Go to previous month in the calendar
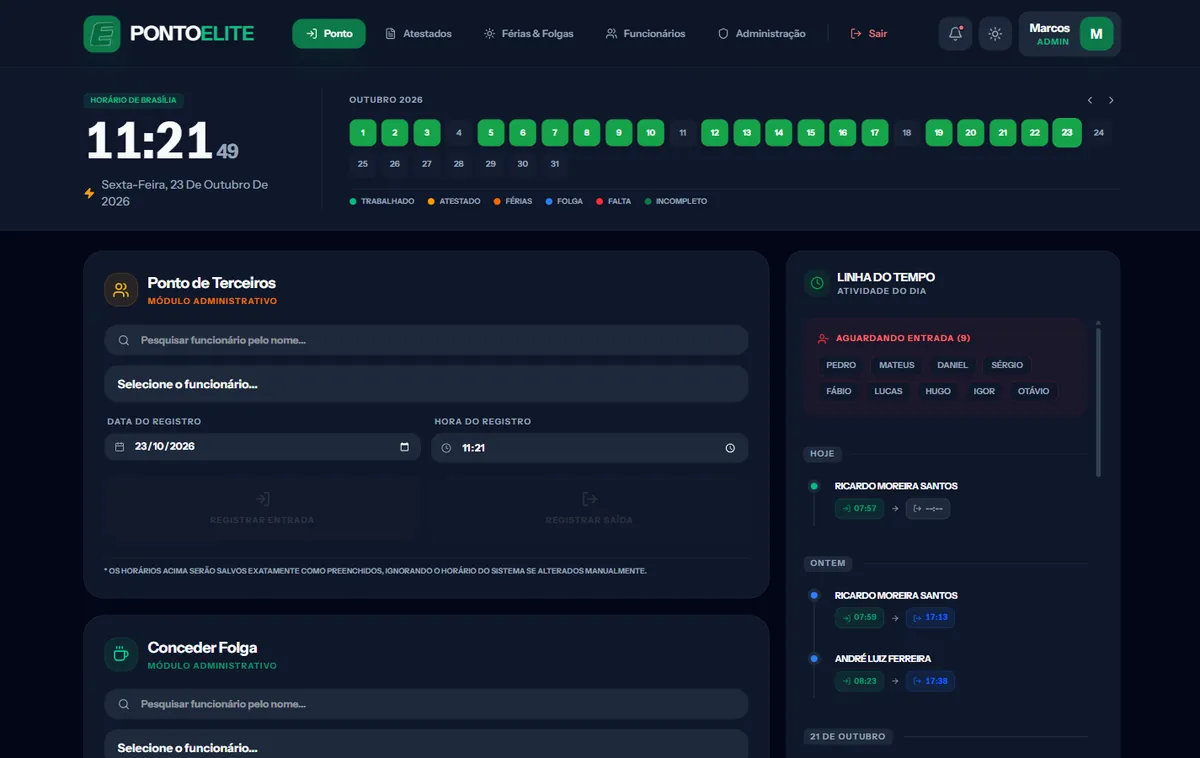The height and width of the screenshot is (758, 1200). pyautogui.click(x=1090, y=100)
